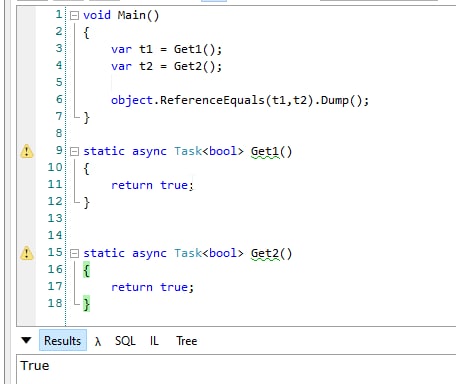Click the highlighted closing brace on line 18
Image resolution: width=456 pixels, height=384 pixels.
click(x=86, y=304)
